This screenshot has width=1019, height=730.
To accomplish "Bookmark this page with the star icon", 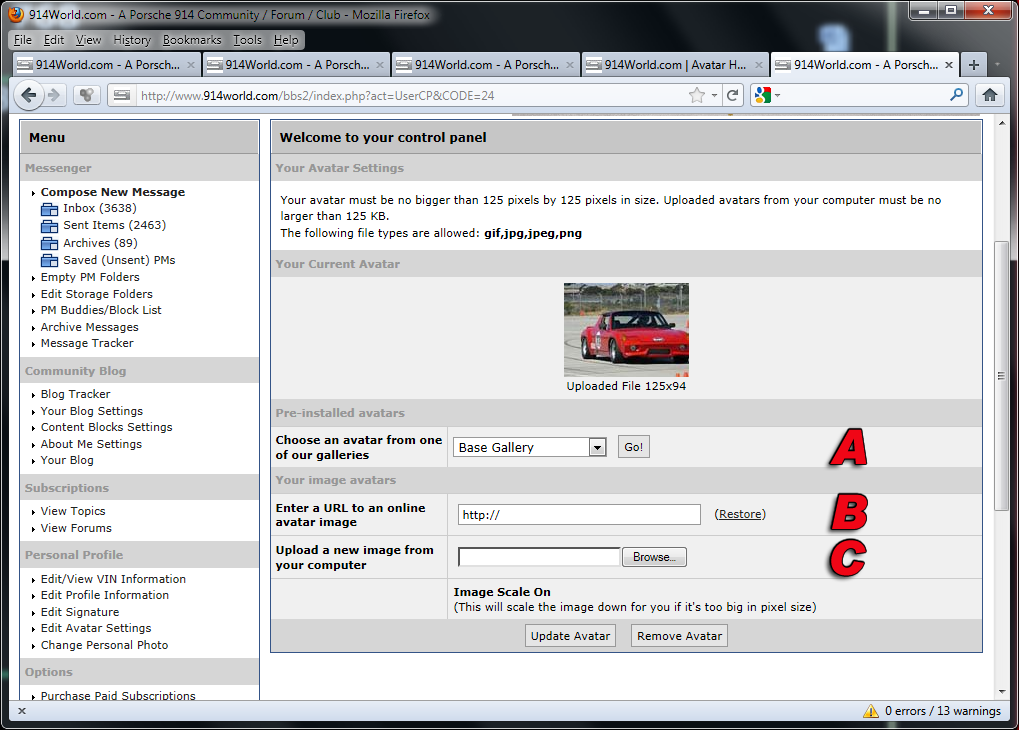I will coord(697,96).
